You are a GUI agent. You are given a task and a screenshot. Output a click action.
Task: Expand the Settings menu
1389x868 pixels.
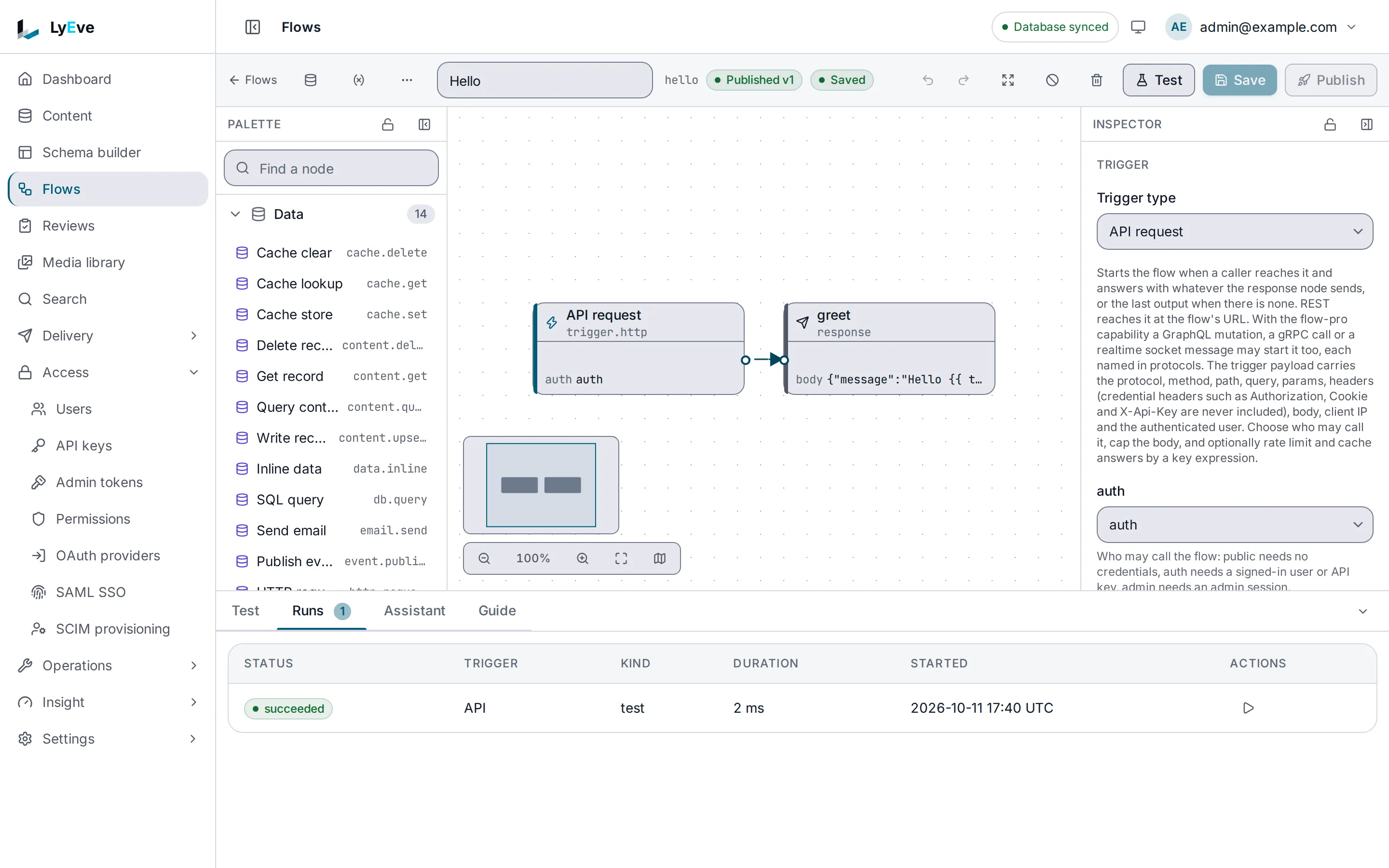(108, 739)
